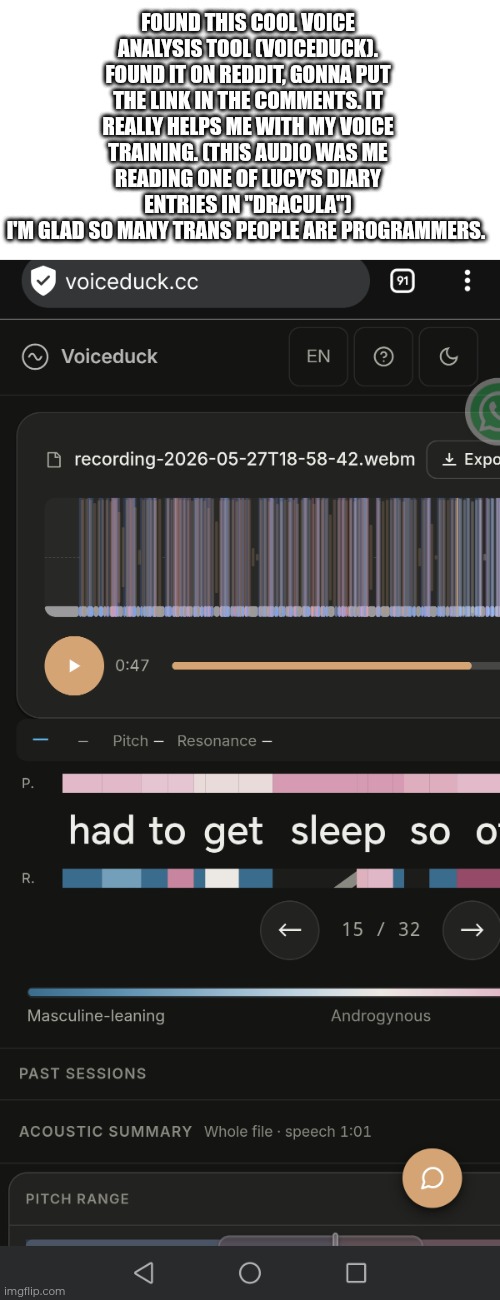Screen dimensions: 500x1300
Task: Open the orange chat bubble button
Action: (x=432, y=1178)
